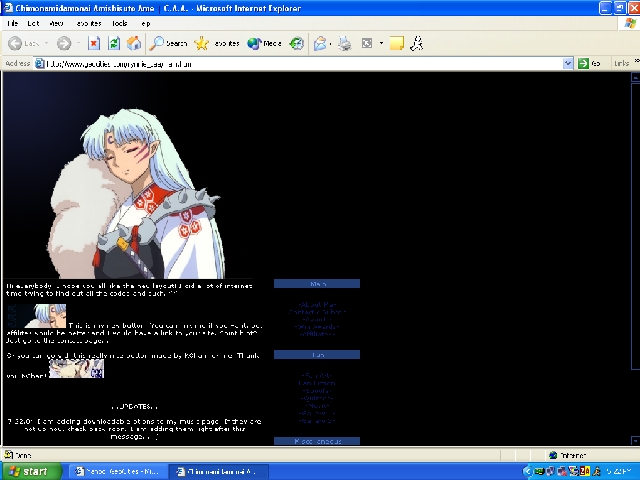
Task: Open the Tools menu
Action: 120,24
